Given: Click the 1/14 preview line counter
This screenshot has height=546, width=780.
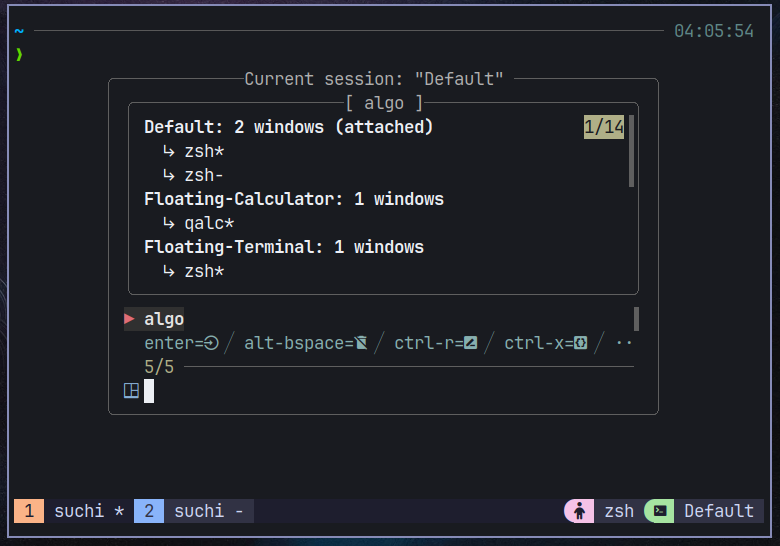Looking at the screenshot, I should [x=603, y=127].
